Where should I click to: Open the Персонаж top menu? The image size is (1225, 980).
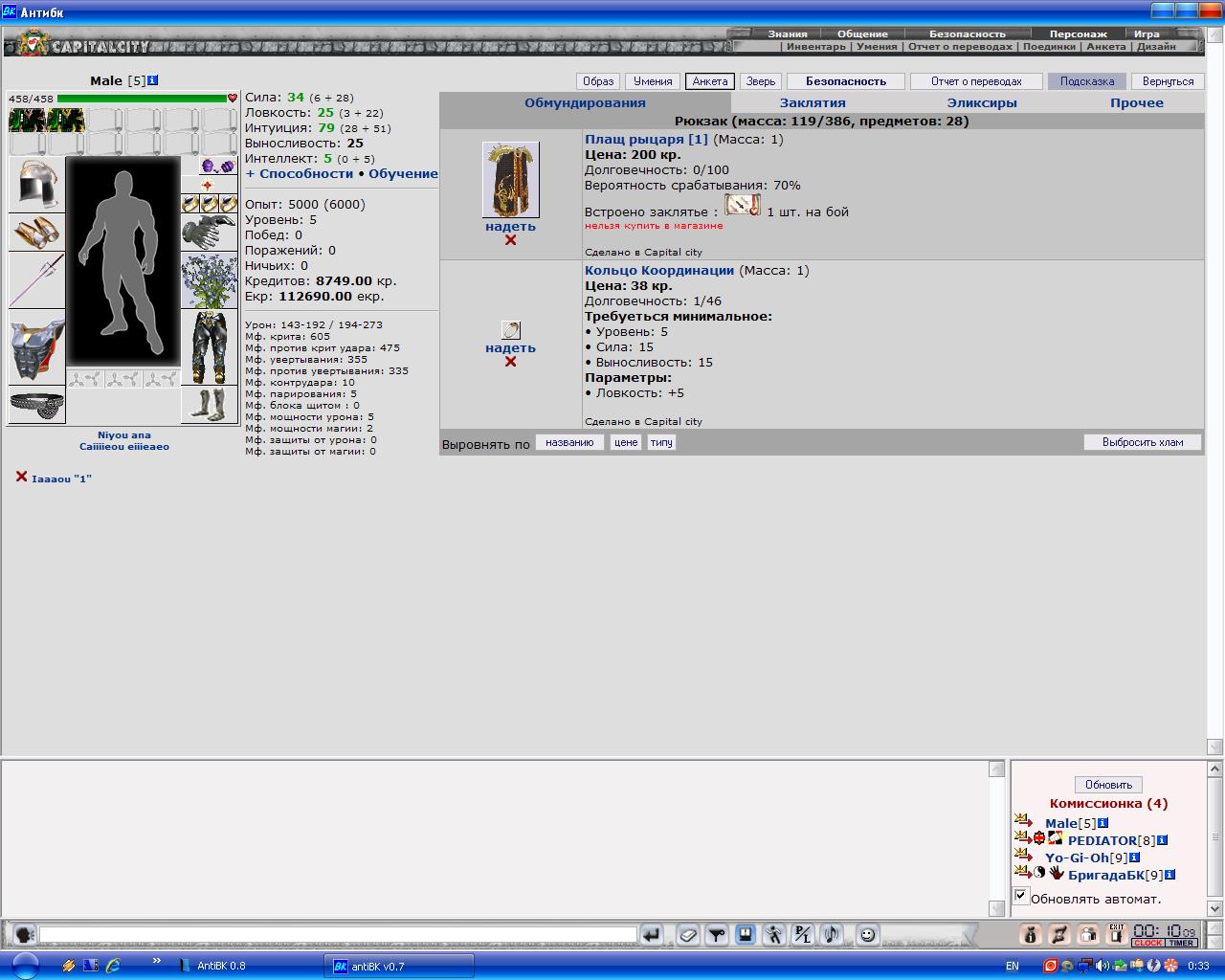(x=1078, y=33)
